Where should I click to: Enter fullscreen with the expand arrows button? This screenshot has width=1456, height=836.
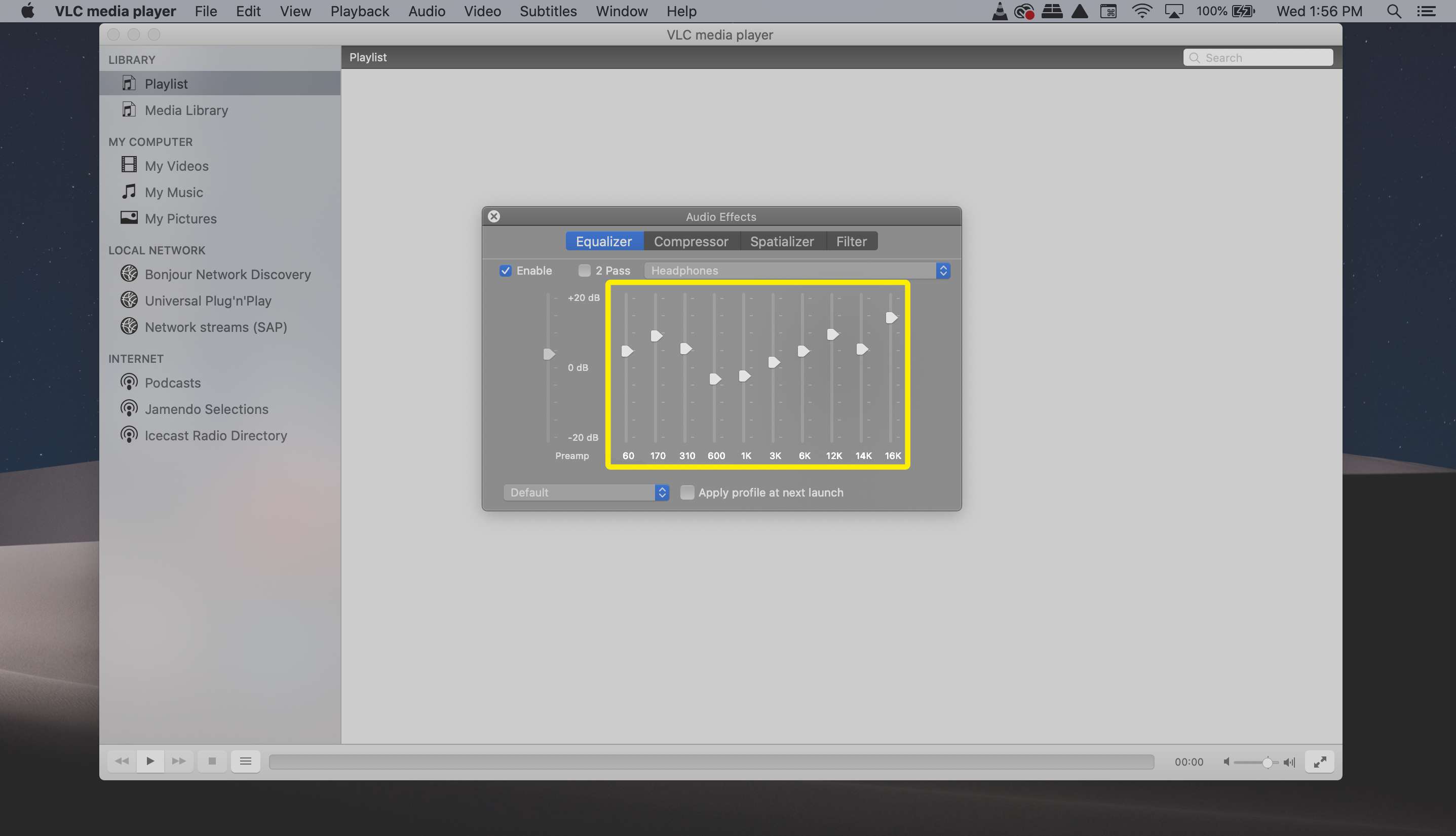pyautogui.click(x=1319, y=762)
